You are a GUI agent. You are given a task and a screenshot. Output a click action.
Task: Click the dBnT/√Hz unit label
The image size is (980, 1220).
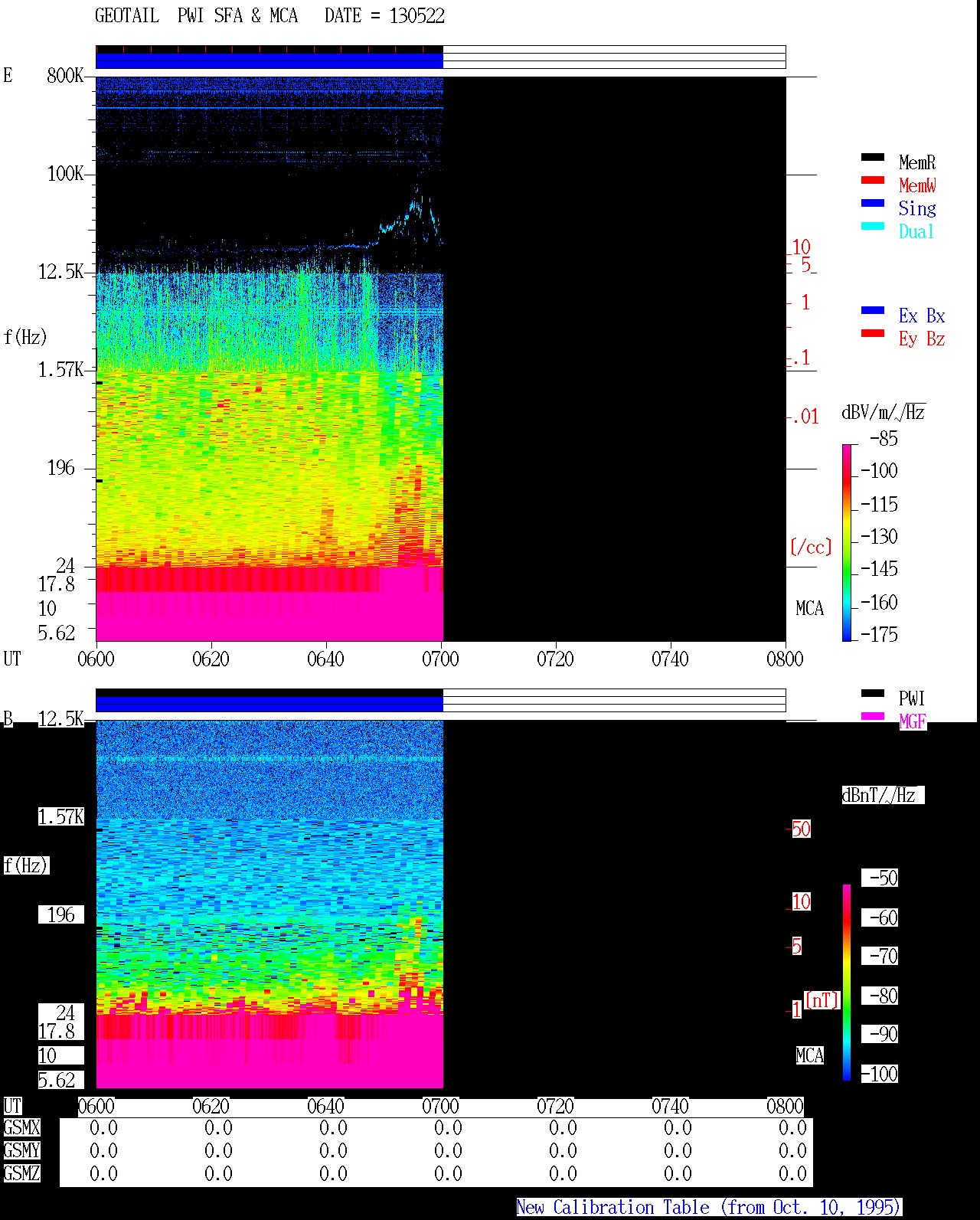tap(882, 795)
